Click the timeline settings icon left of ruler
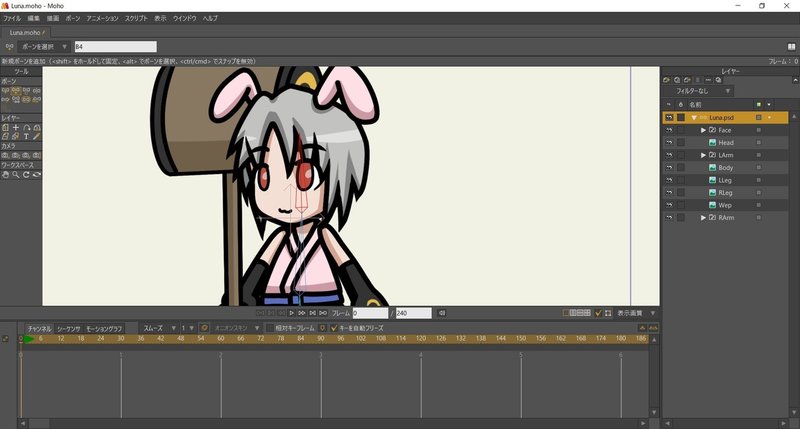 (x=6, y=339)
